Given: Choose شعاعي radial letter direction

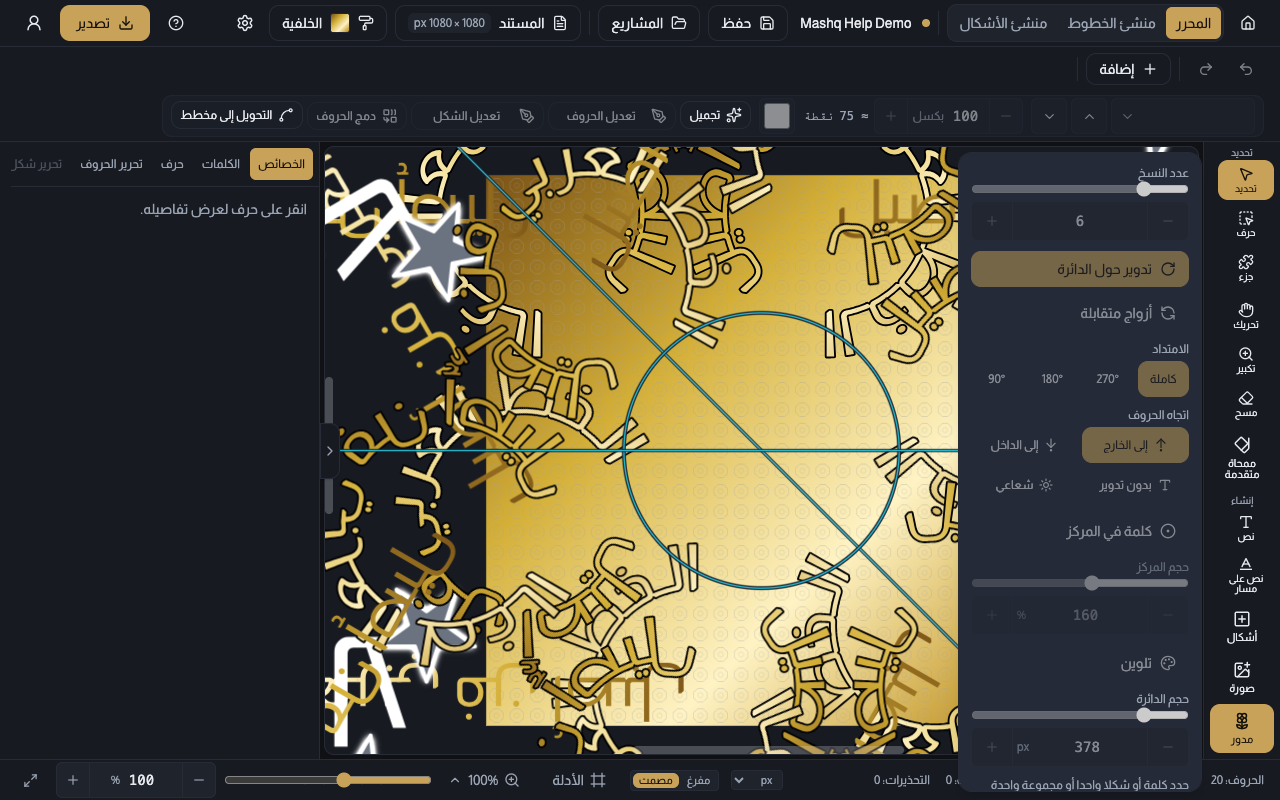Looking at the screenshot, I should pos(1025,485).
